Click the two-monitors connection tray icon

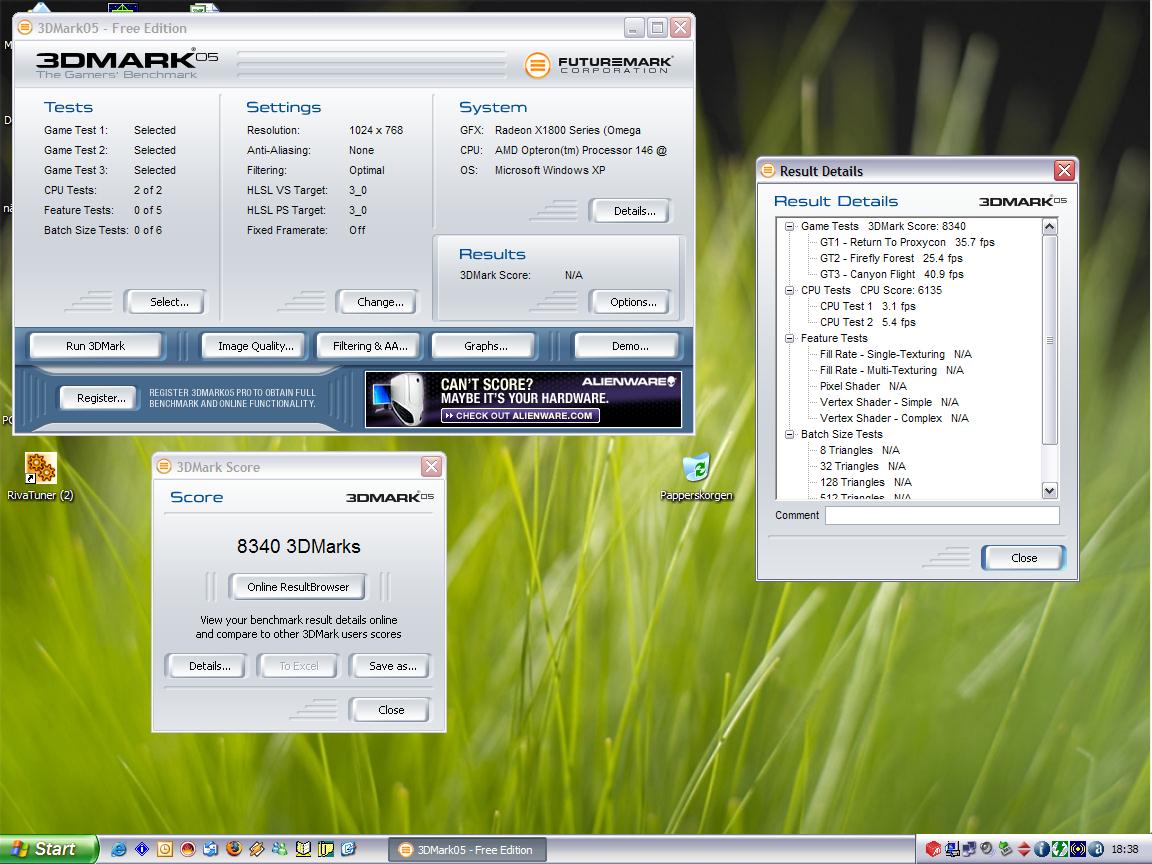point(970,849)
